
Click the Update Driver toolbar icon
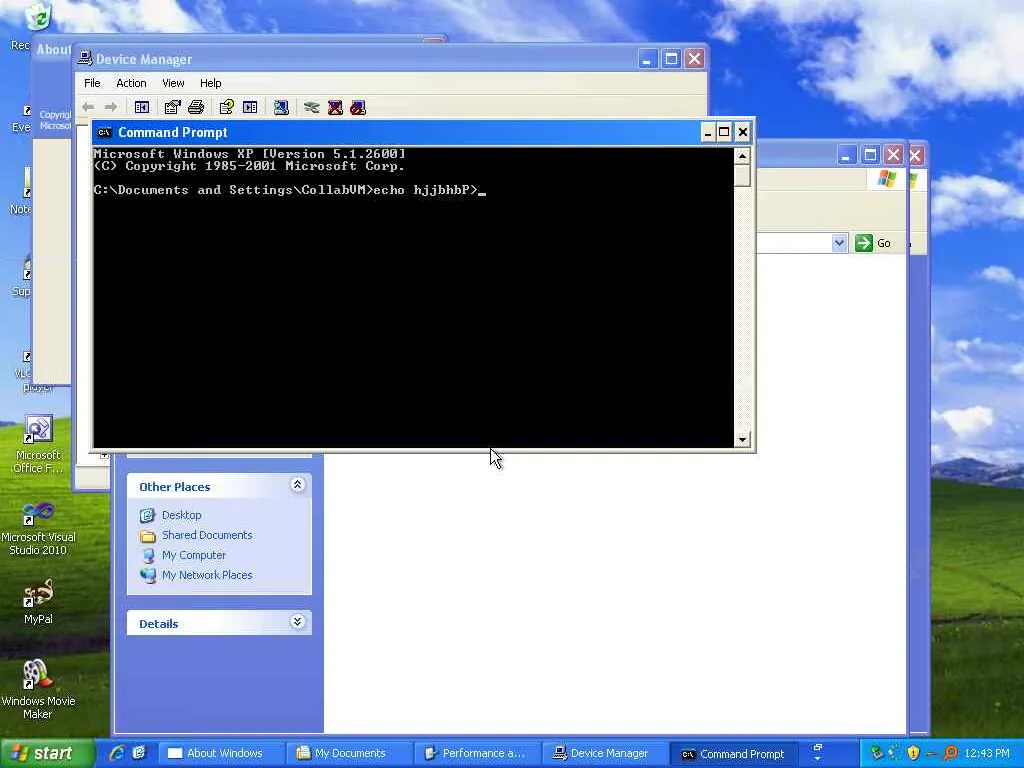point(312,108)
